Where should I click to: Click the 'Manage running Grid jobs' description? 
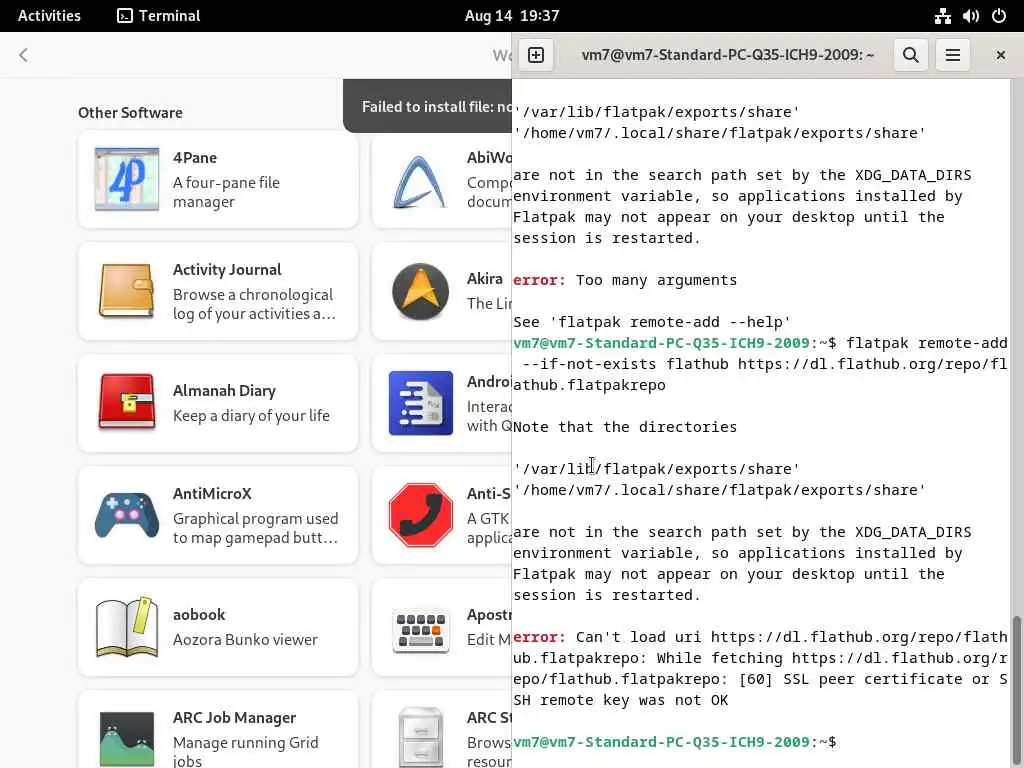click(x=246, y=752)
